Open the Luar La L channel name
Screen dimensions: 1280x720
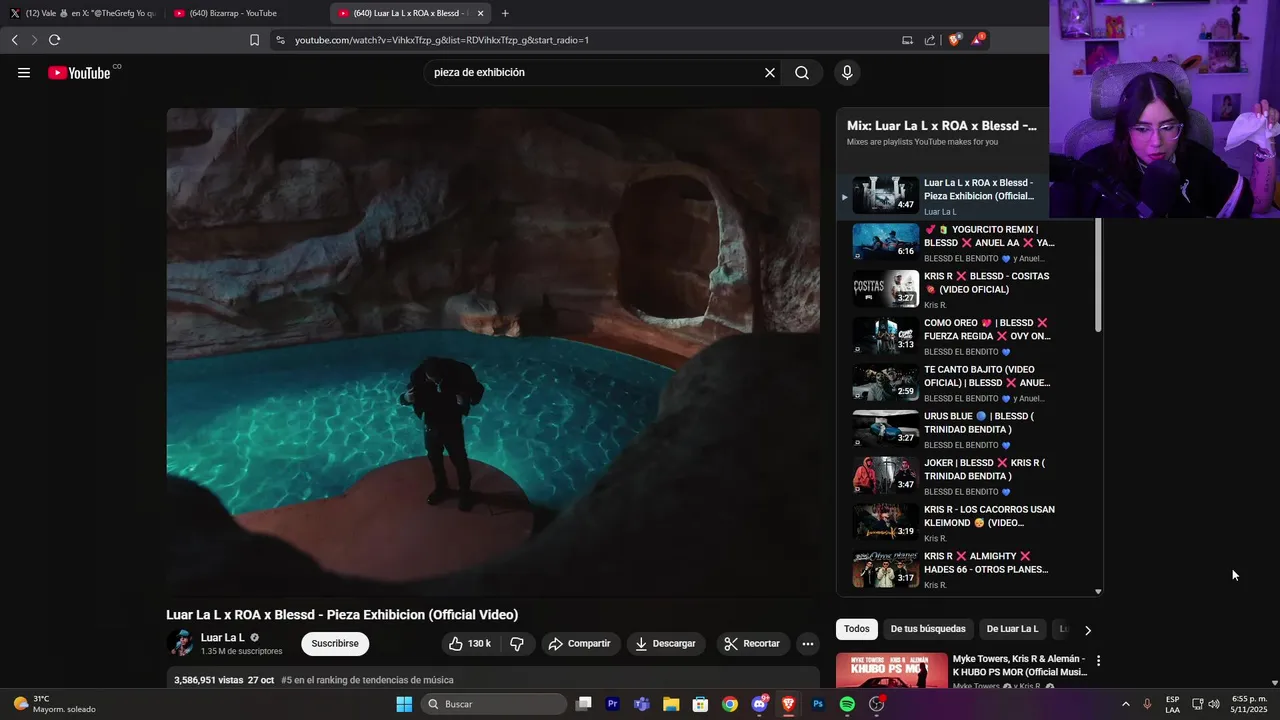click(223, 637)
